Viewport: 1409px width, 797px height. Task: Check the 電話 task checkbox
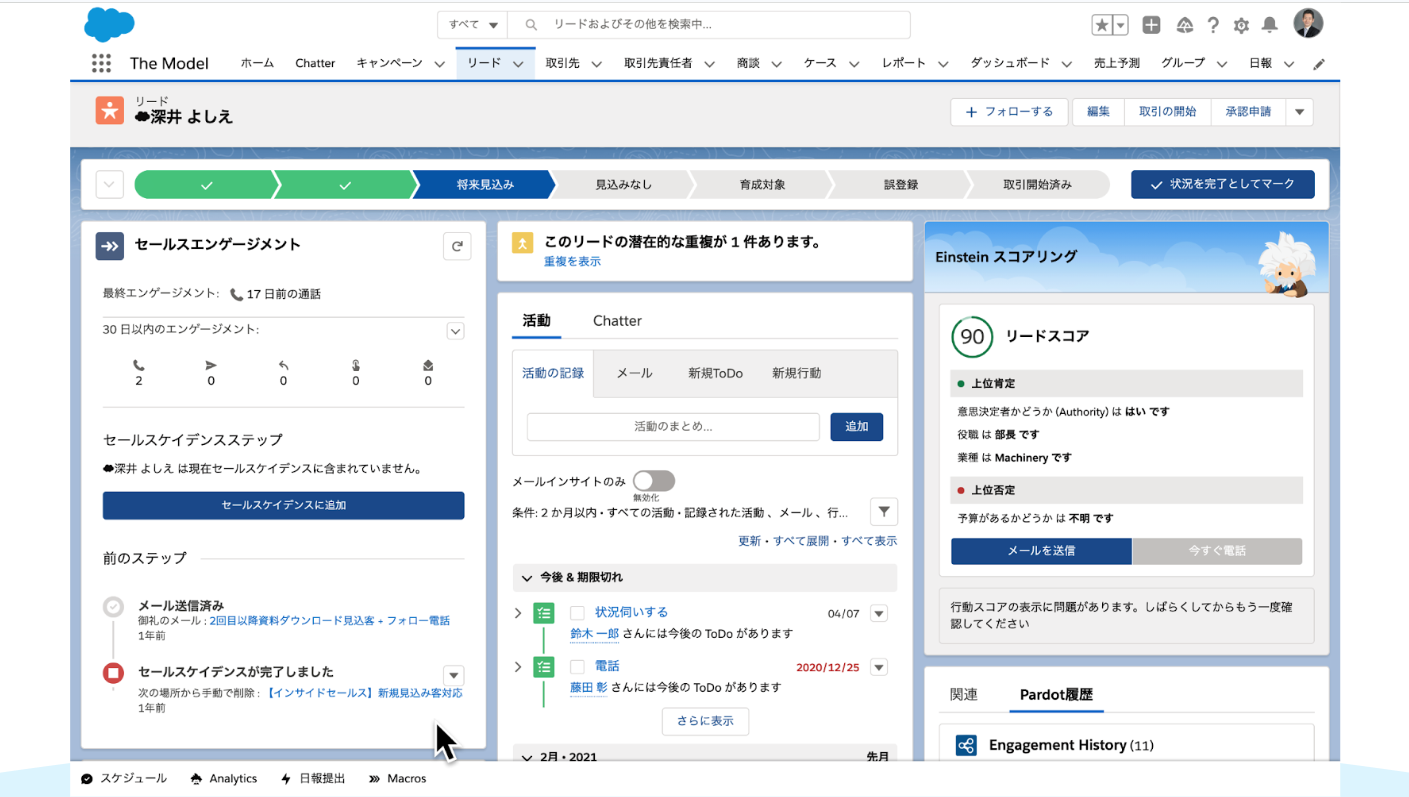tap(576, 665)
